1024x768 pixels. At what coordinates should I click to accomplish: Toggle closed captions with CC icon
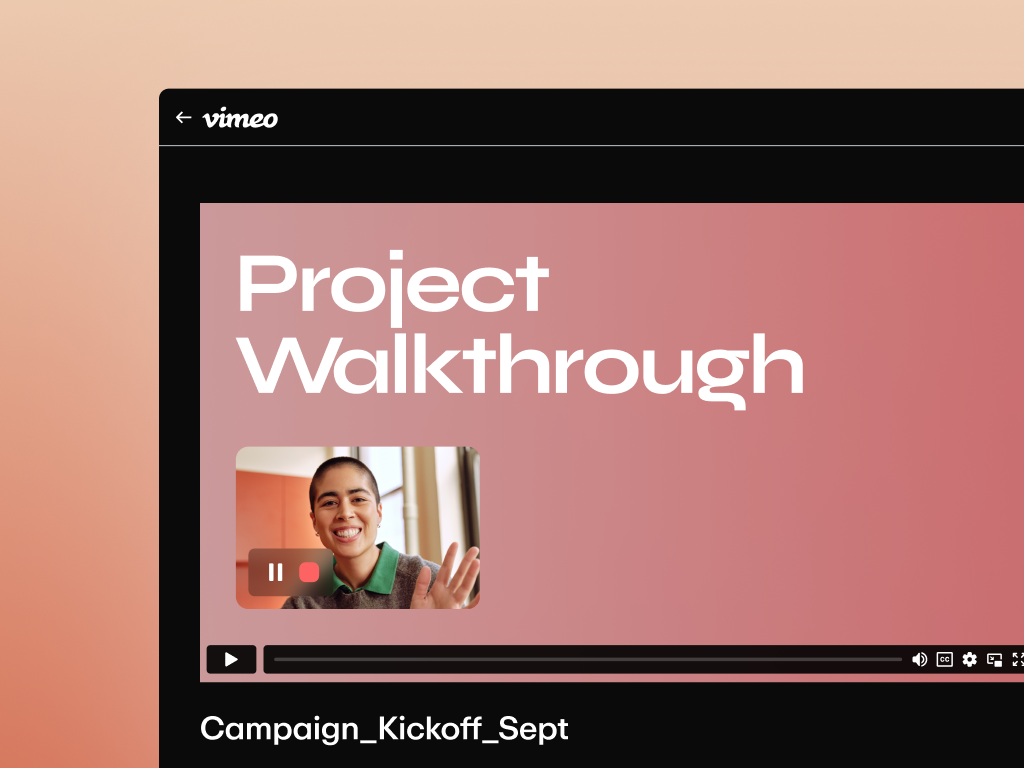pyautogui.click(x=944, y=660)
